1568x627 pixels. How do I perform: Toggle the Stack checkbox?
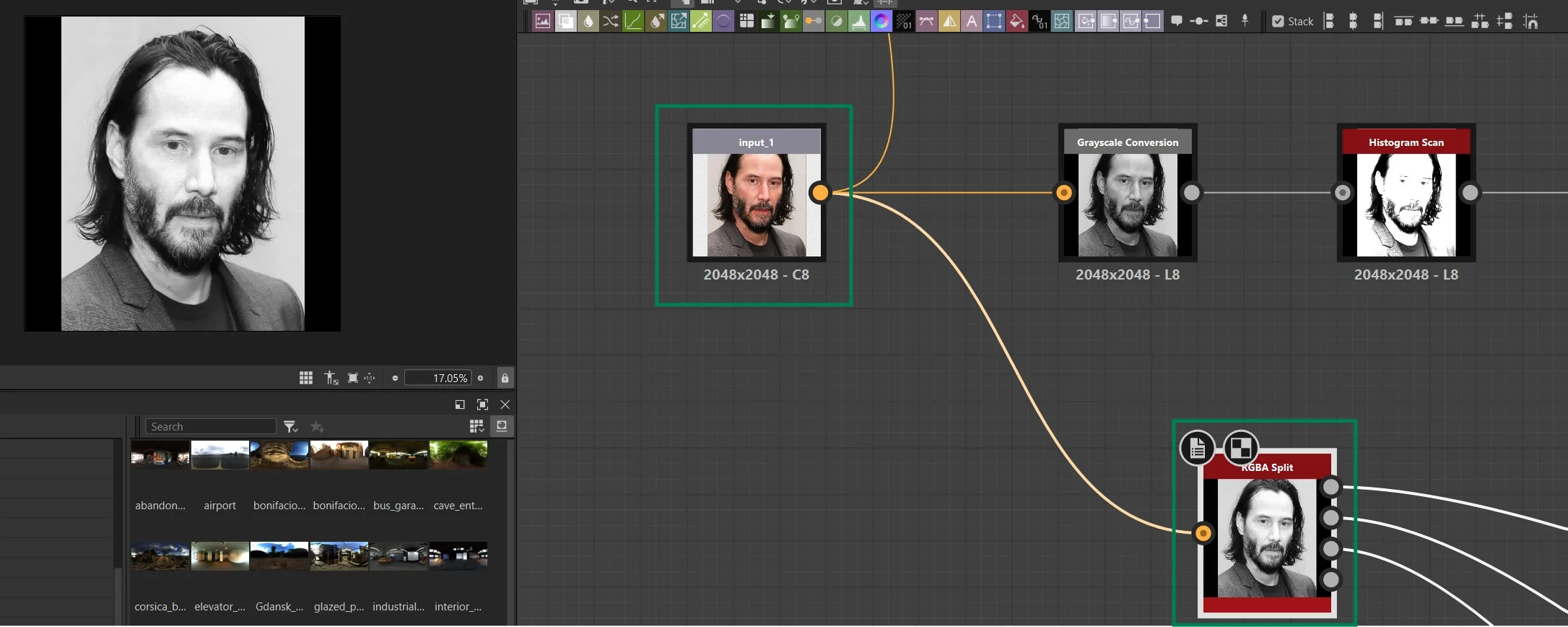[1278, 22]
